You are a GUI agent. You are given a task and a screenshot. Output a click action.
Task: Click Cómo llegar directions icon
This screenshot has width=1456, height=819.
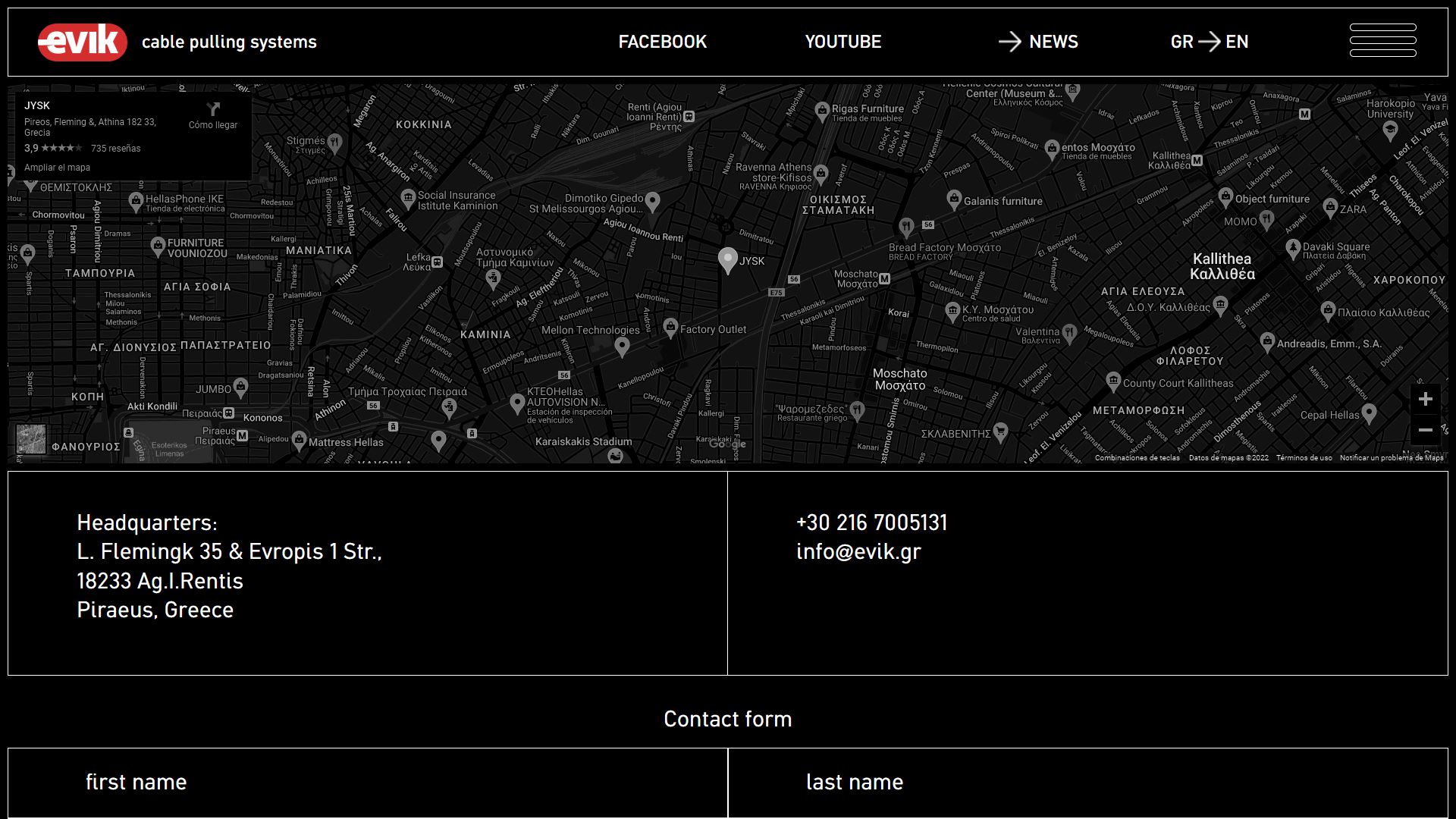[213, 109]
